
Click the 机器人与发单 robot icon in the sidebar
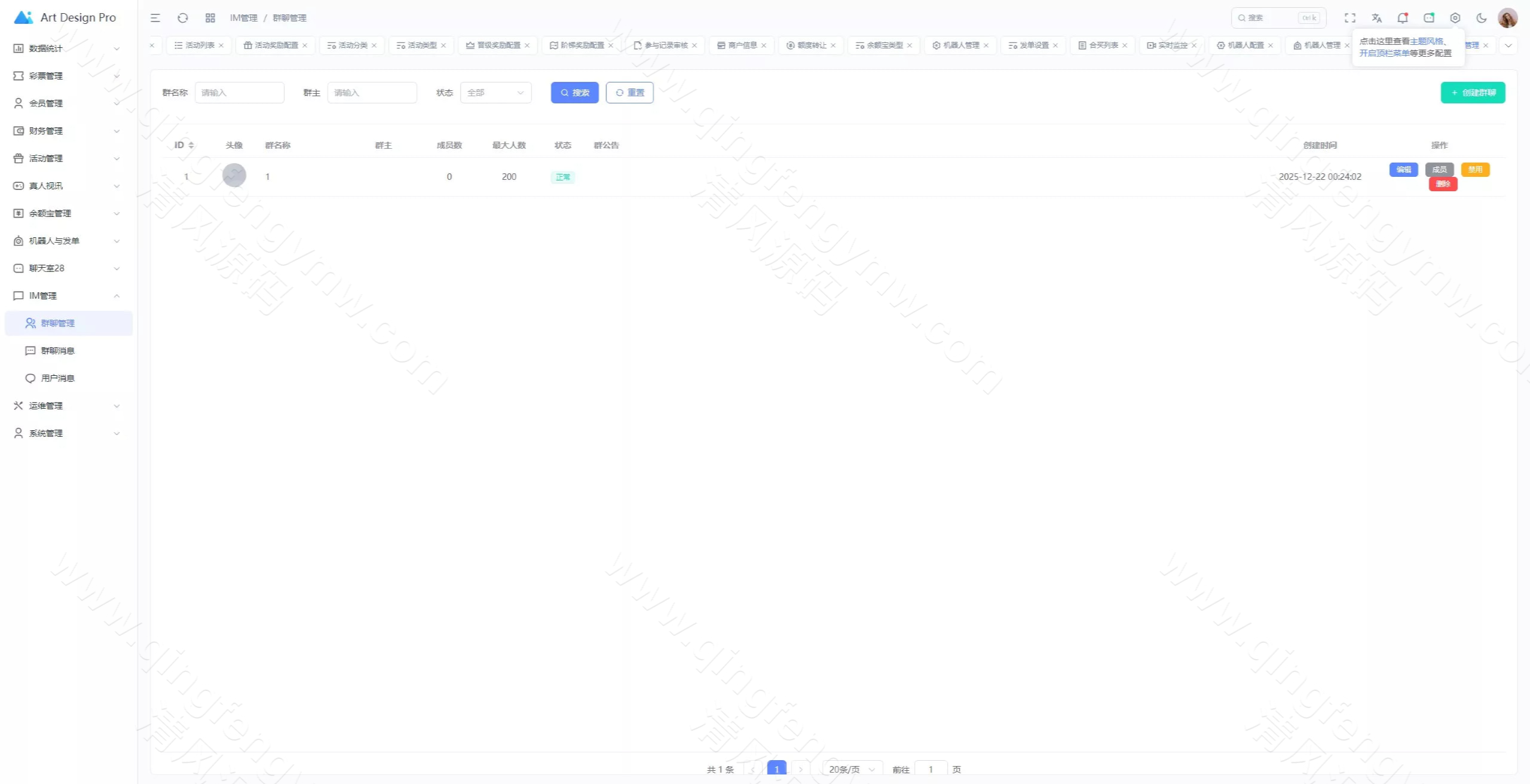tap(19, 241)
